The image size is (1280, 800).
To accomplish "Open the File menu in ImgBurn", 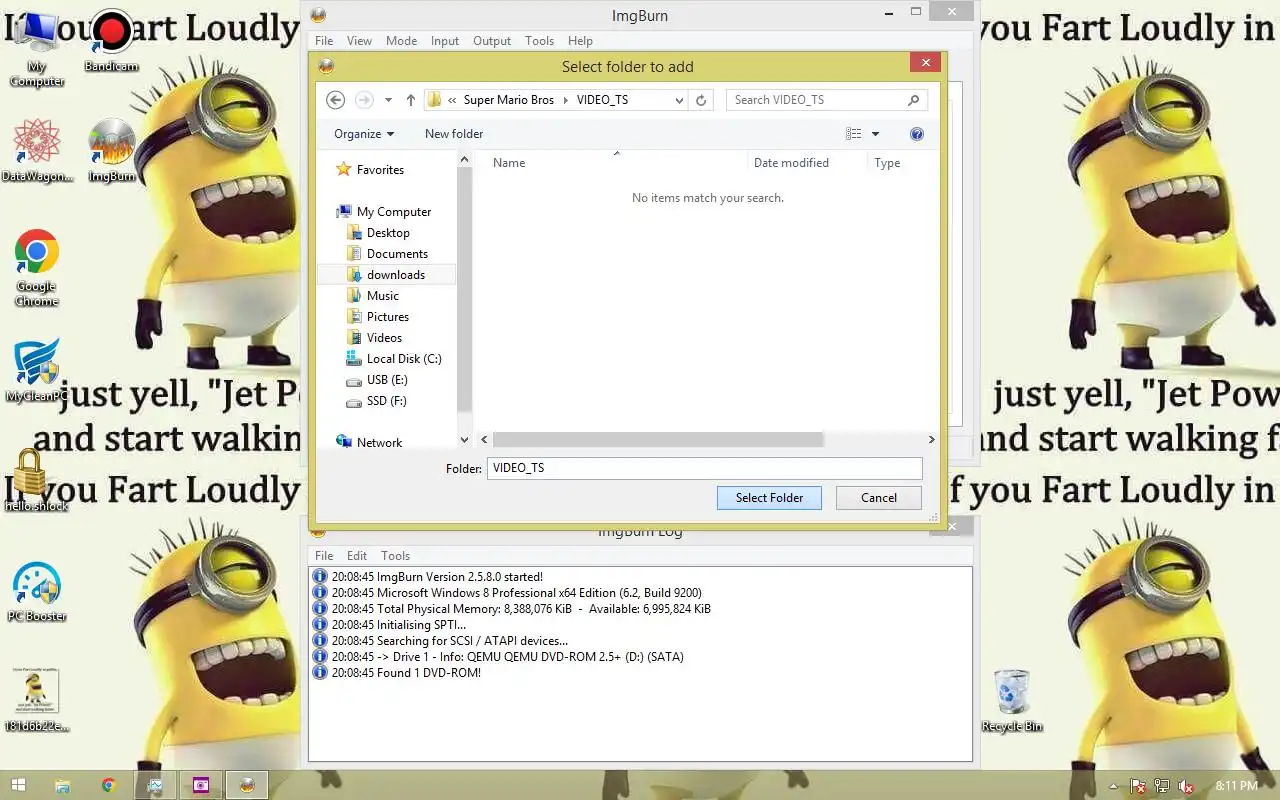I will click(x=324, y=41).
